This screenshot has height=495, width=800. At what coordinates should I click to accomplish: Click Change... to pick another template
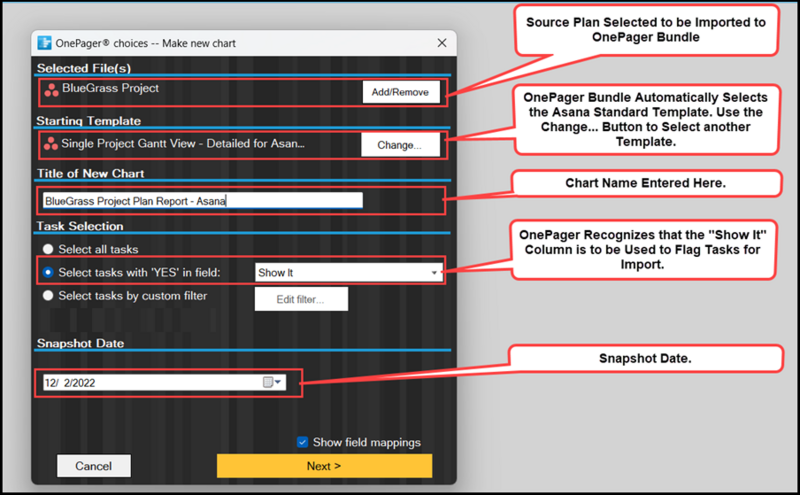[x=400, y=145]
